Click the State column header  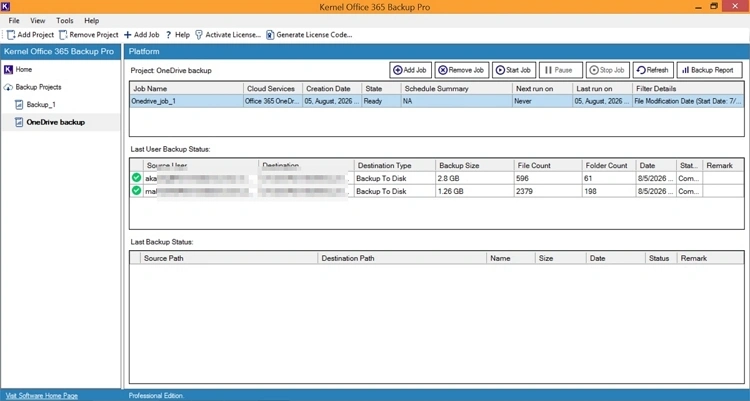point(381,89)
